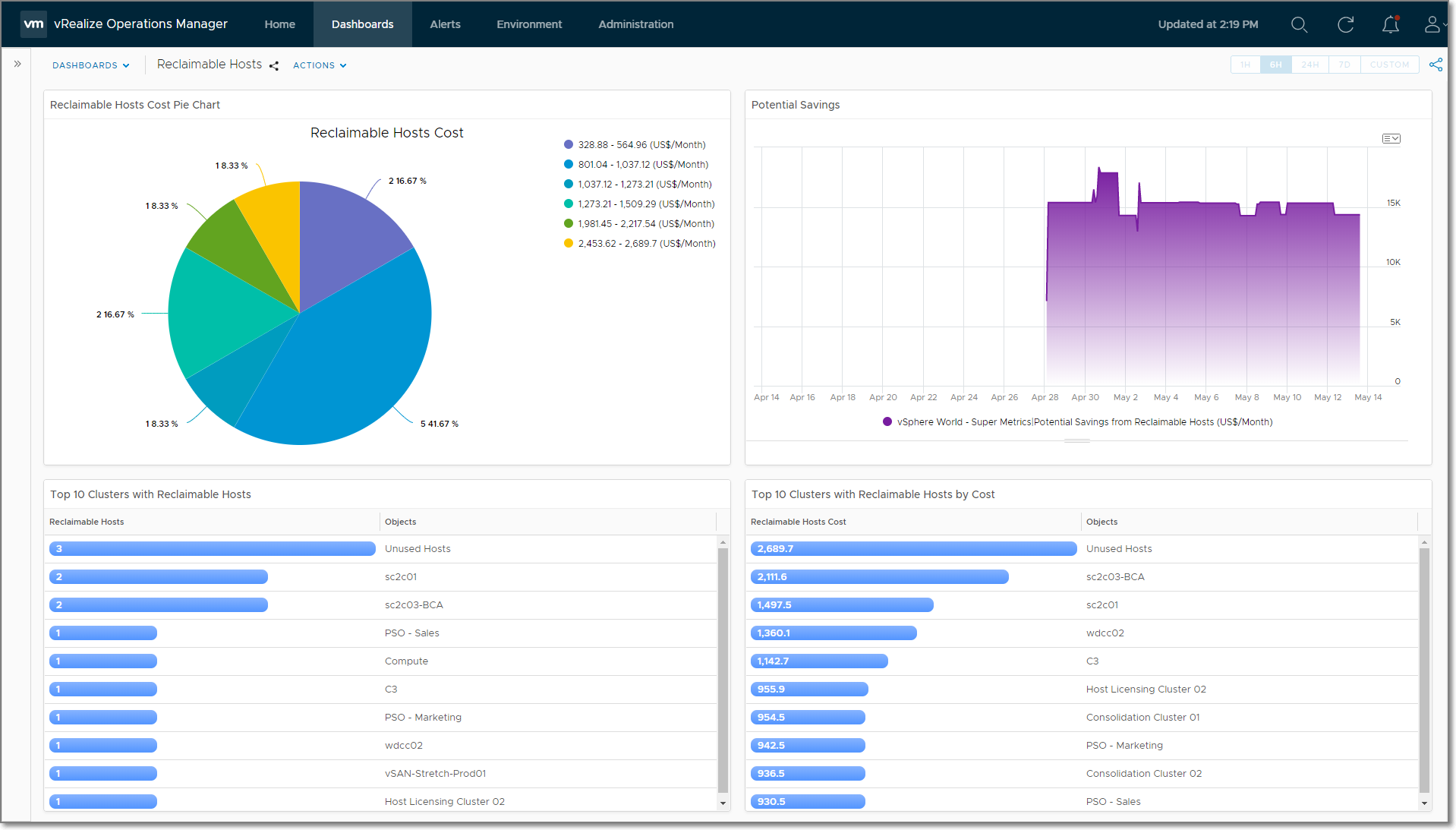Select PSO - Marketing in hosts table
The width and height of the screenshot is (1456, 830).
pyautogui.click(x=380, y=717)
